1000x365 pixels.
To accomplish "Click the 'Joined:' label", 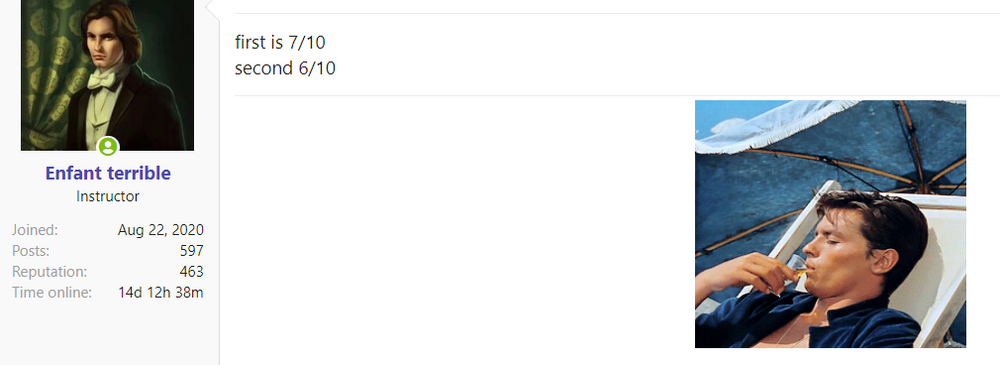I will pyautogui.click(x=34, y=230).
